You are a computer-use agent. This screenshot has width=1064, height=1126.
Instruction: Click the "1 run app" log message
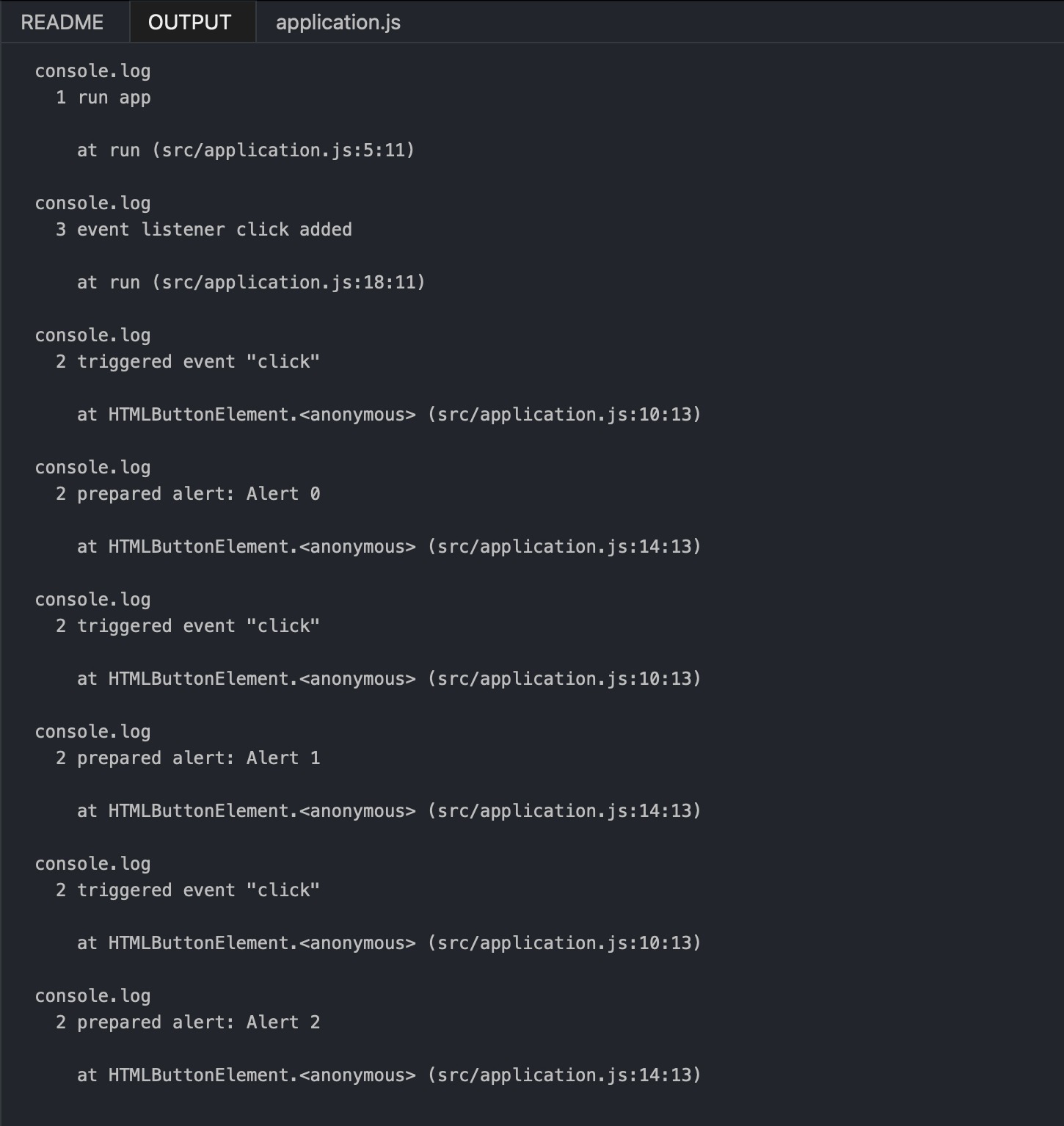point(103,98)
